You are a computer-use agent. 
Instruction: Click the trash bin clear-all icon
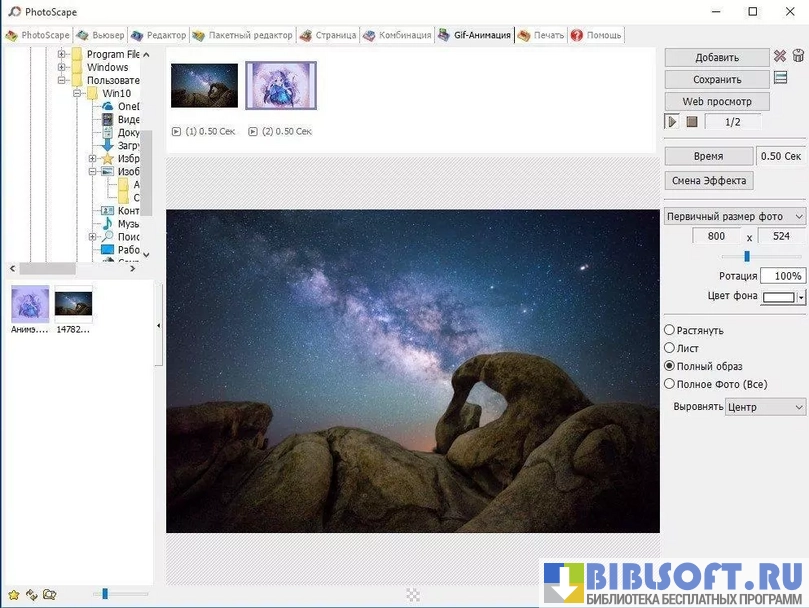[x=798, y=57]
